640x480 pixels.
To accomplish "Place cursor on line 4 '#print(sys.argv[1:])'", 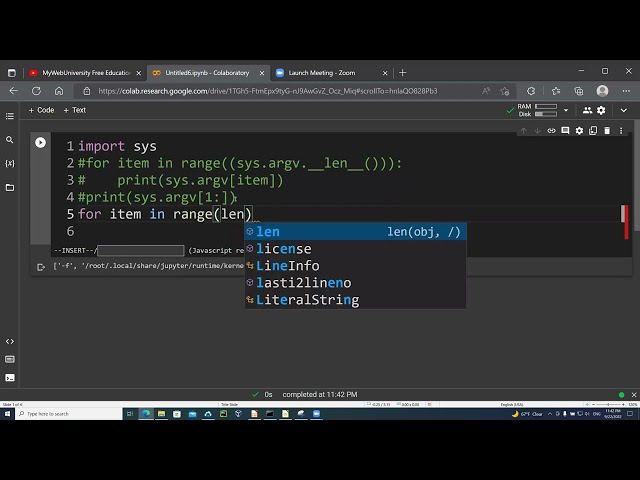I will (x=157, y=197).
